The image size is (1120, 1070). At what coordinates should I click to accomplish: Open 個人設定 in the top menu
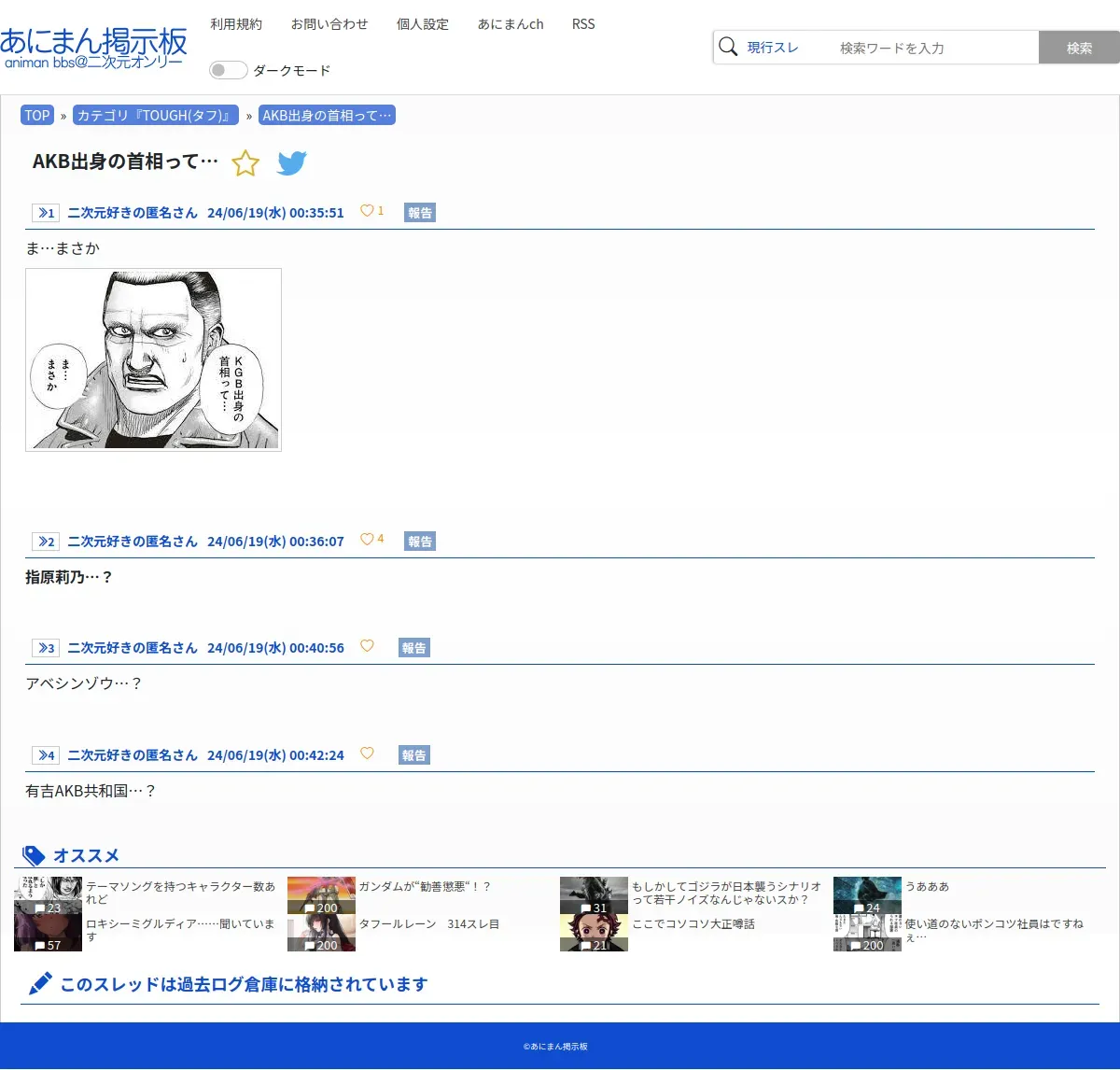tap(423, 24)
